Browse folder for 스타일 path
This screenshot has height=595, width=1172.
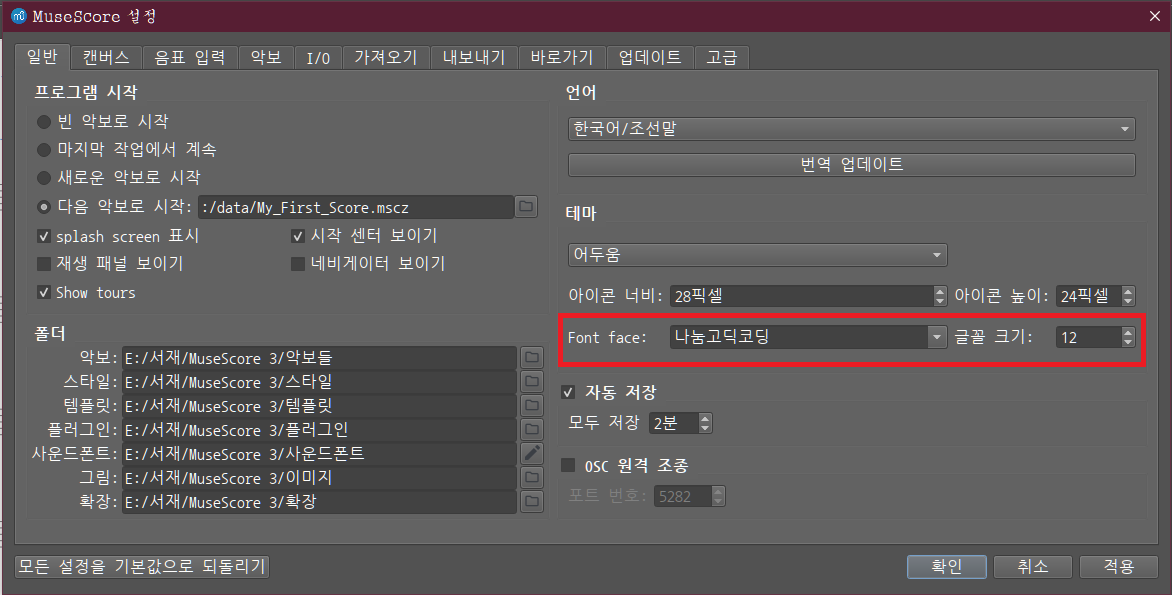[x=531, y=381]
